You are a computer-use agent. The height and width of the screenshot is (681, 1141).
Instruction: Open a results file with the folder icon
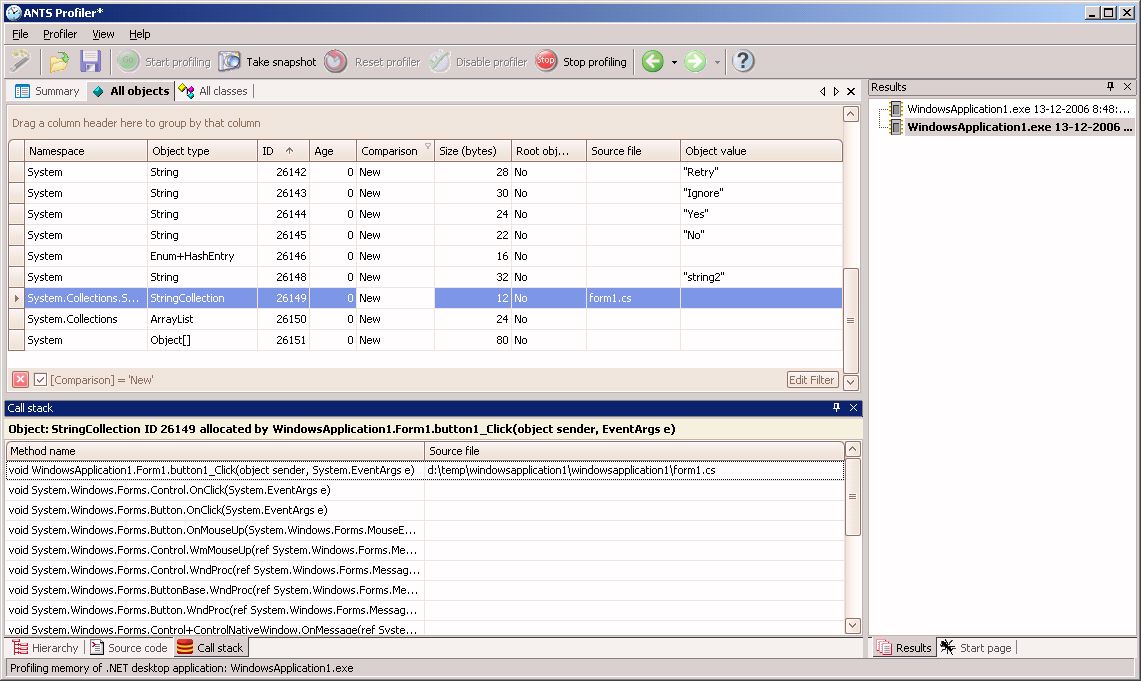click(59, 62)
